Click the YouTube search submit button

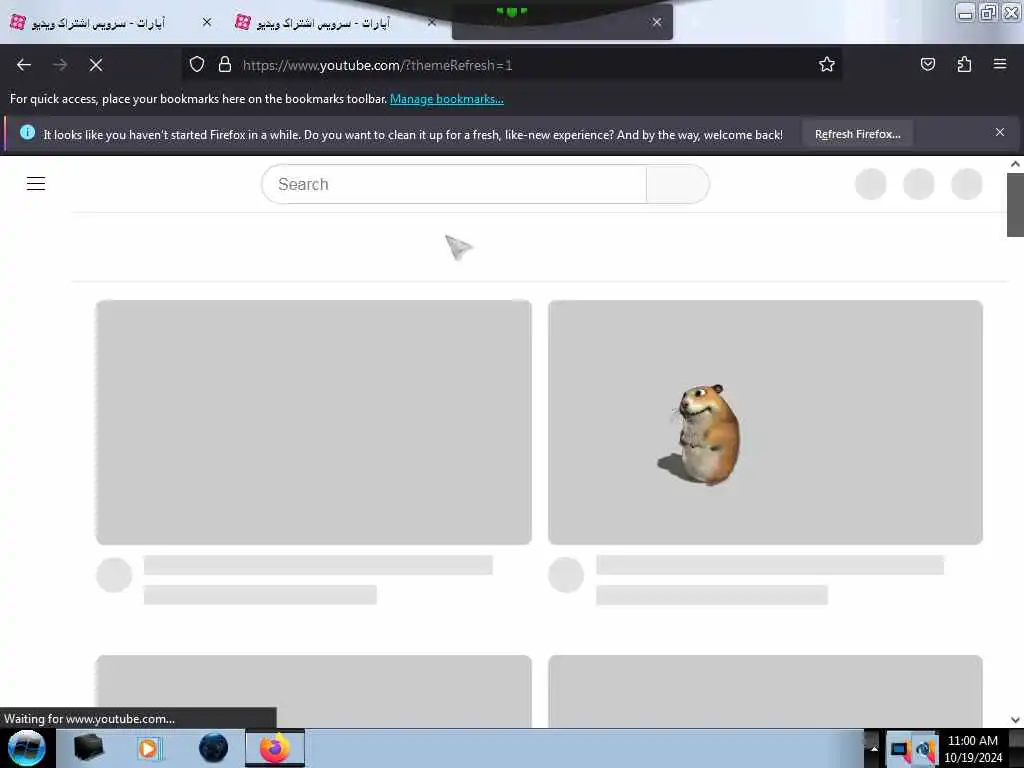point(677,184)
